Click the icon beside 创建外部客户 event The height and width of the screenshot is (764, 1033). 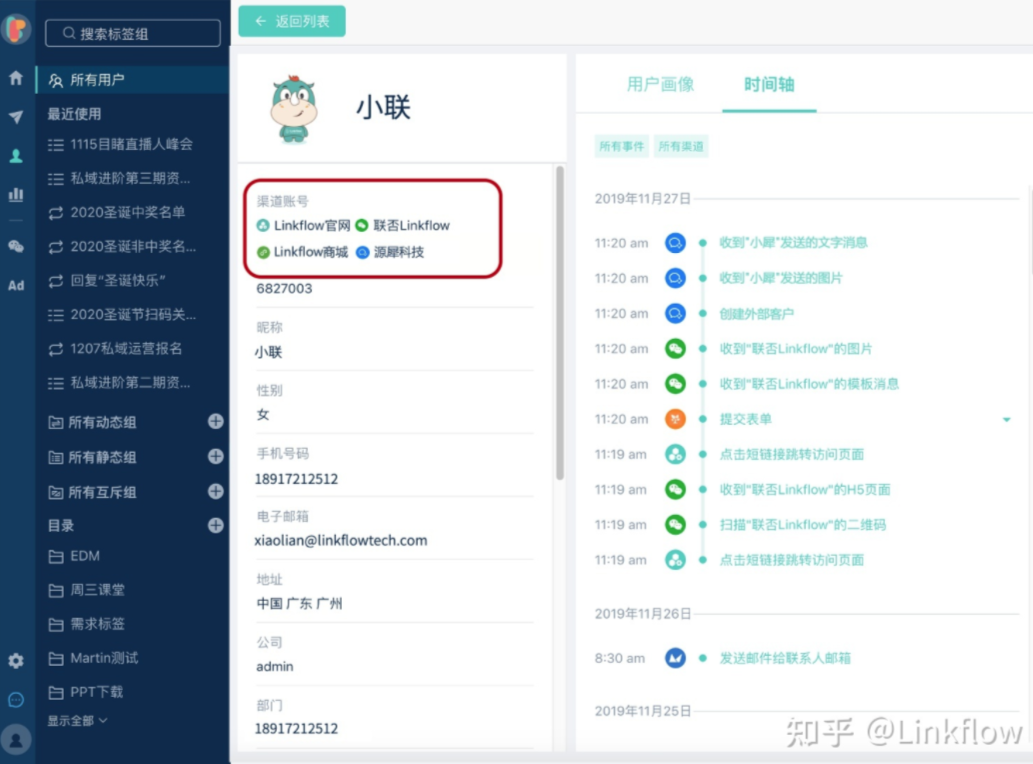coord(675,314)
